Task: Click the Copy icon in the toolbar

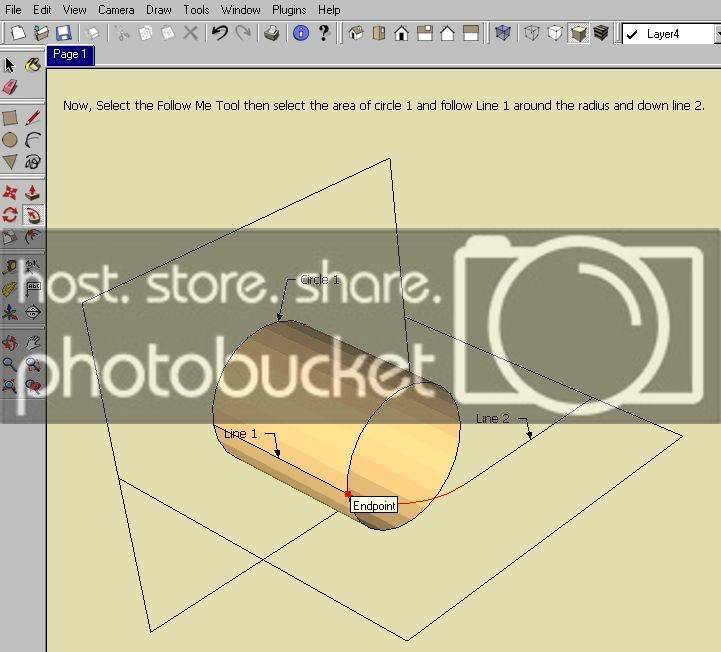Action: [x=145, y=33]
